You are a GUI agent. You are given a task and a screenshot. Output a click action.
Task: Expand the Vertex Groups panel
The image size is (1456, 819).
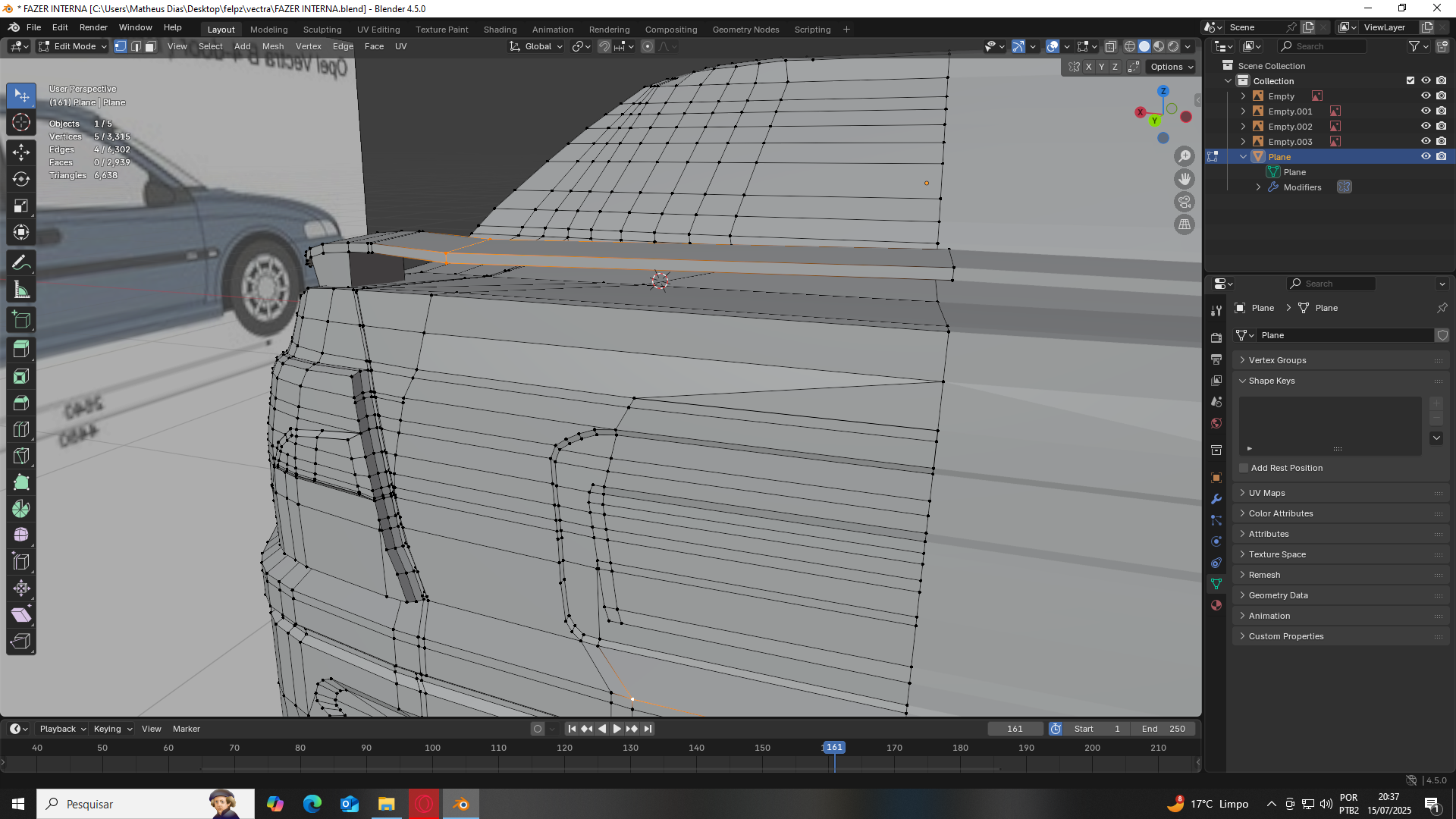tap(1277, 360)
